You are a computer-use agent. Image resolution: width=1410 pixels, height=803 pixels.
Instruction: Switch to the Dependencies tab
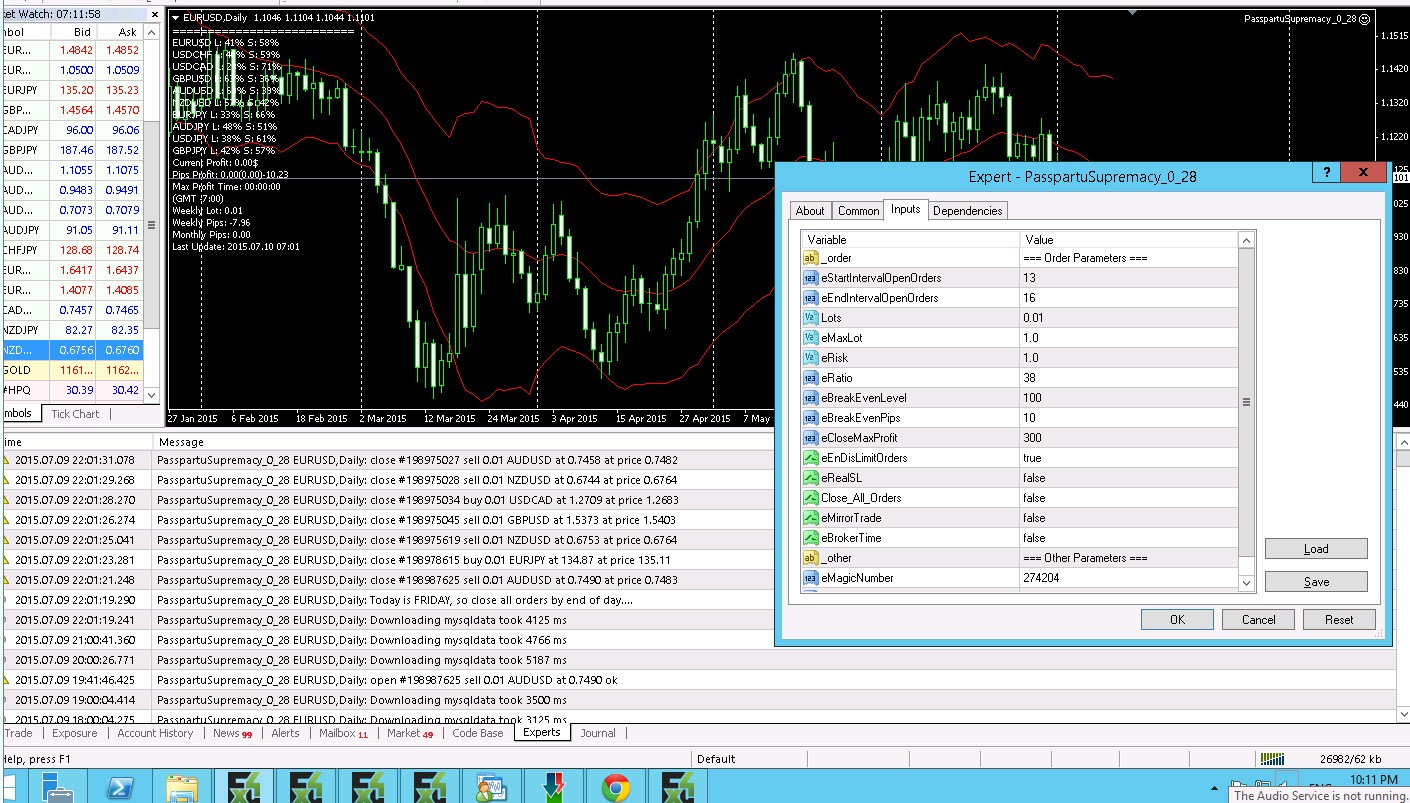click(x=967, y=211)
